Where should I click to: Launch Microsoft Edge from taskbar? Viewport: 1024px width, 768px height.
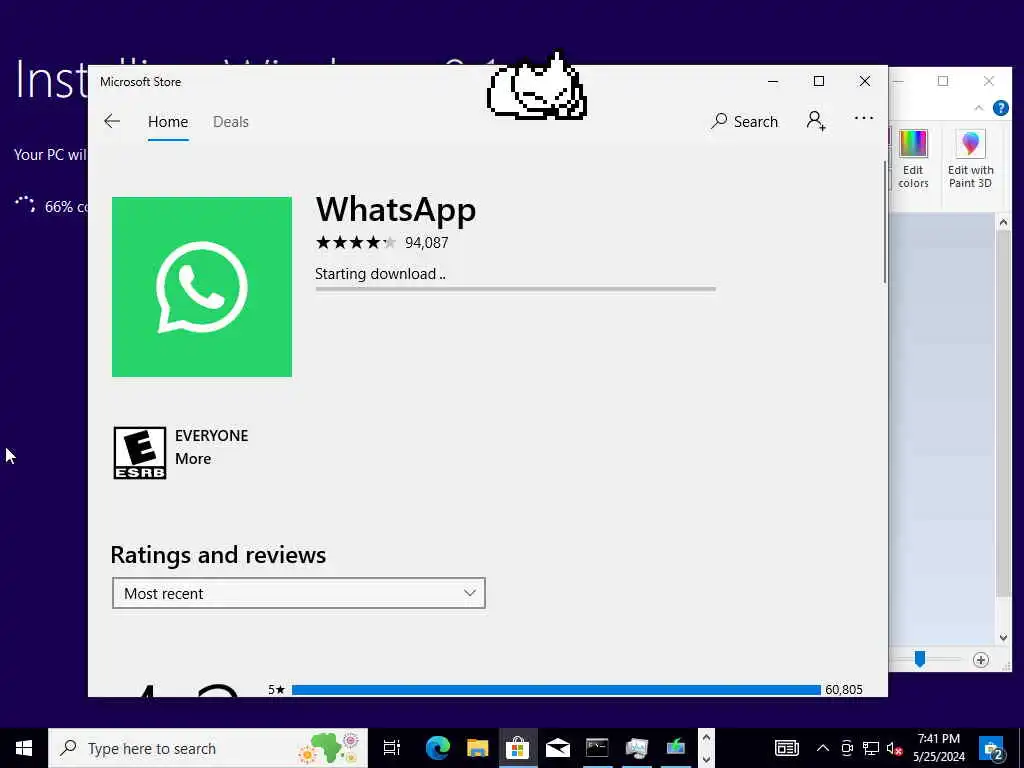[x=438, y=748]
